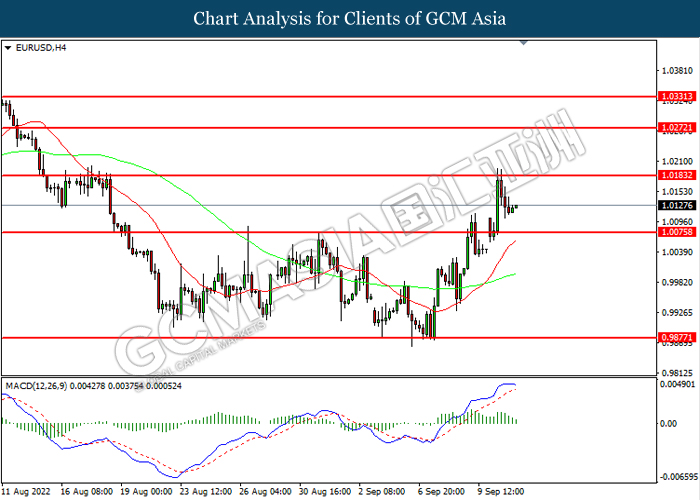Select the 1.03313 resistance level label

(x=677, y=96)
